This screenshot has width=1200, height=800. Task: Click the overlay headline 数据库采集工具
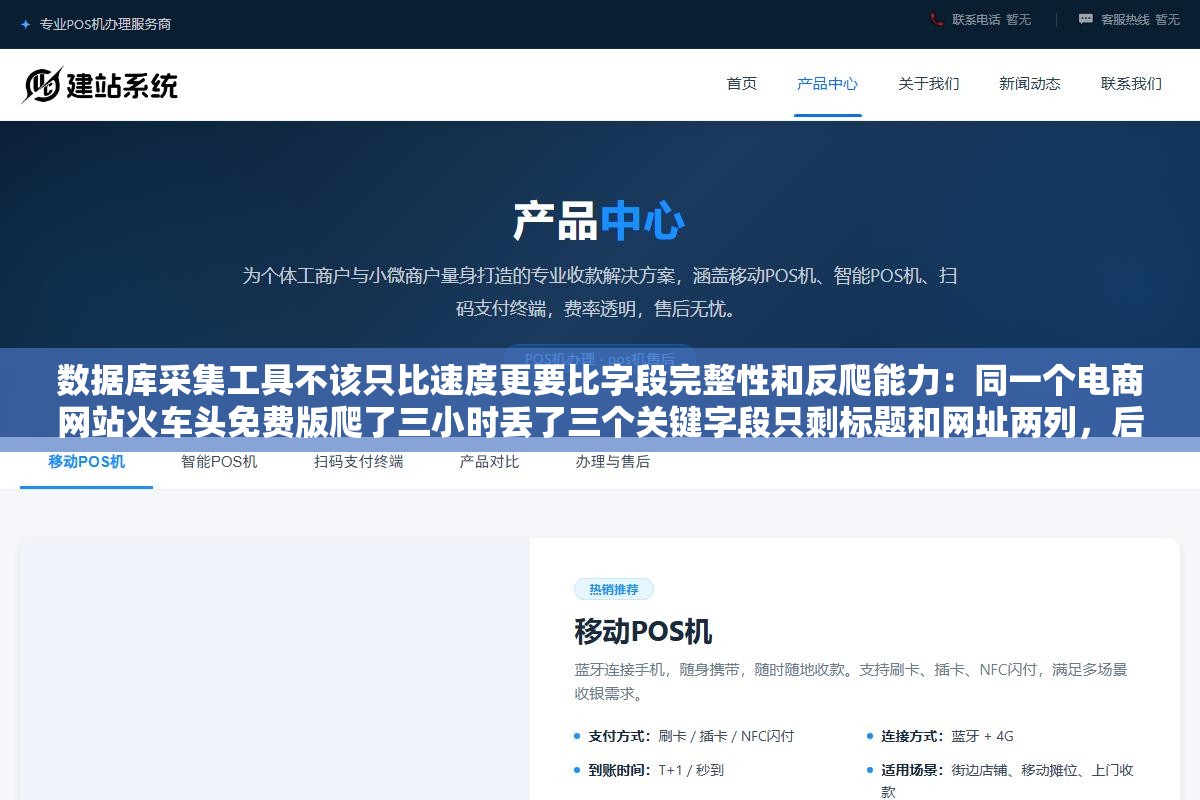point(600,403)
